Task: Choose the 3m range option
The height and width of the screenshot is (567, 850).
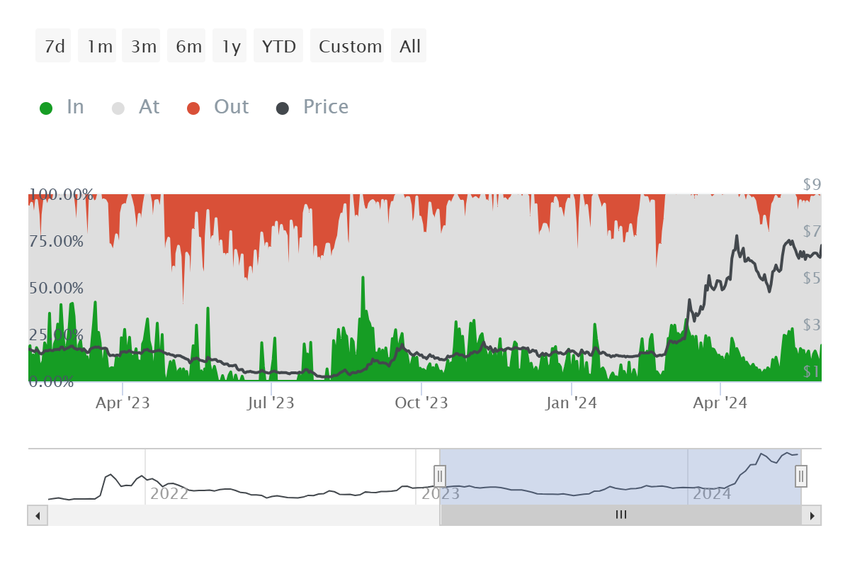Action: [x=141, y=46]
